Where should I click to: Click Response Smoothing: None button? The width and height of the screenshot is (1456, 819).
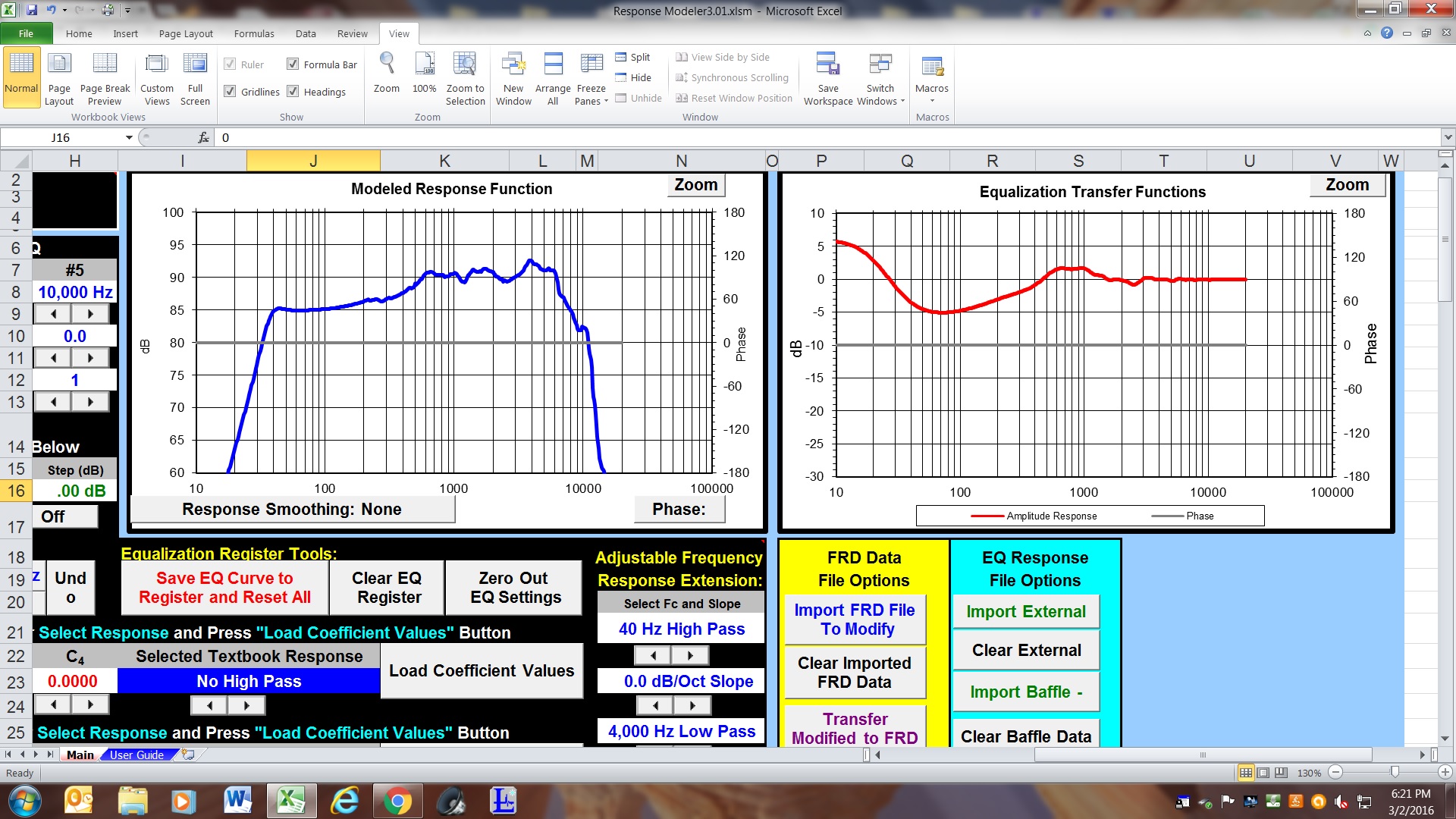coord(293,509)
